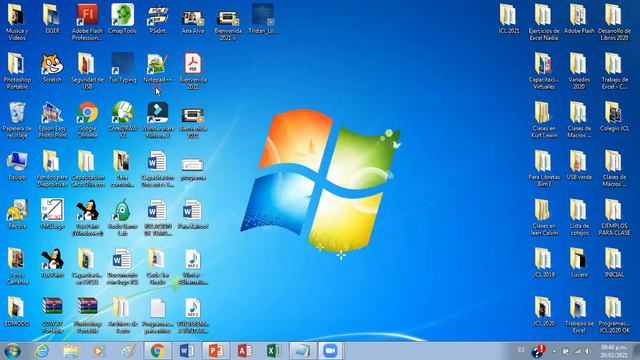Switch to Chrome in the taskbar
The height and width of the screenshot is (360, 640).
[x=158, y=351]
